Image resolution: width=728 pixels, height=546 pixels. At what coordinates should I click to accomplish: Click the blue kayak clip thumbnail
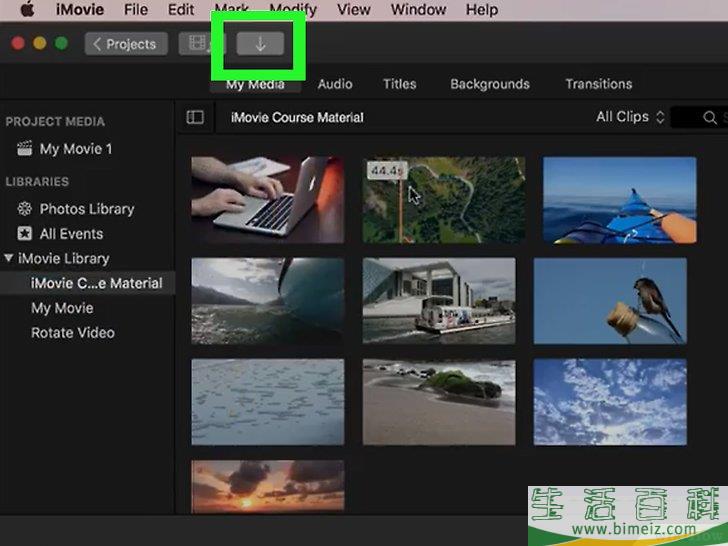click(619, 200)
